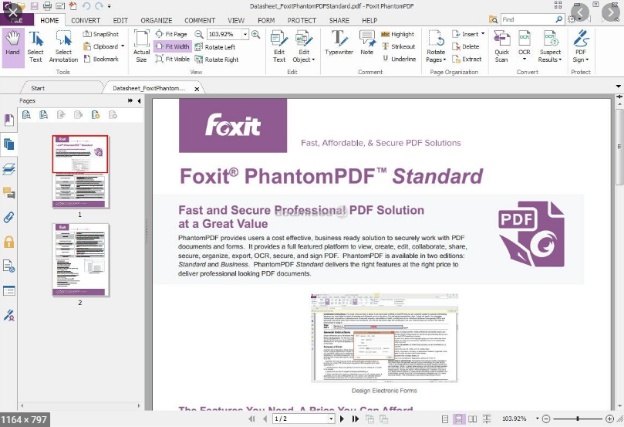Delete pages from the document
This screenshot has width=624, height=427.
coord(466,47)
